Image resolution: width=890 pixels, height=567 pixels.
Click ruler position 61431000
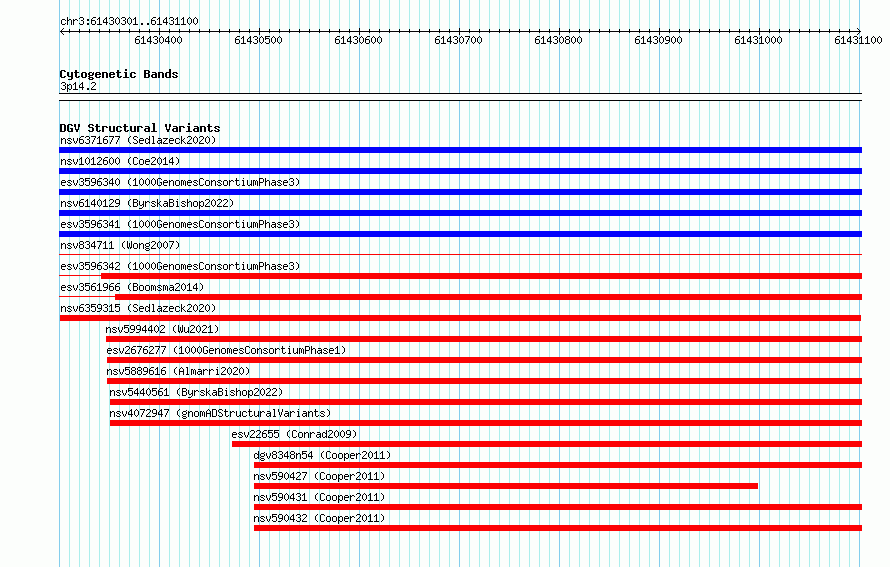point(758,40)
